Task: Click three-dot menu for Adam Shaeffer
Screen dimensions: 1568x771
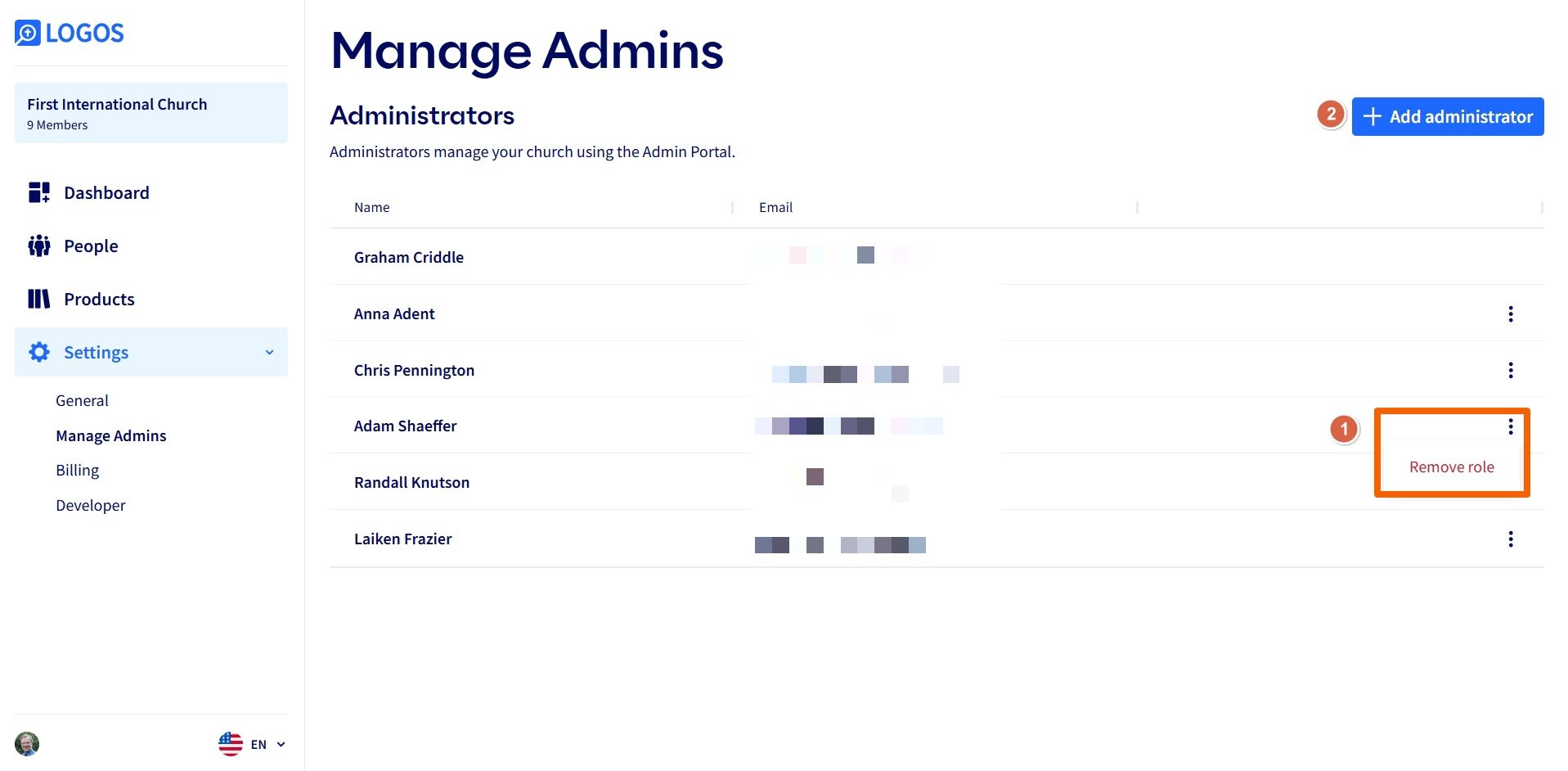Action: tap(1510, 426)
